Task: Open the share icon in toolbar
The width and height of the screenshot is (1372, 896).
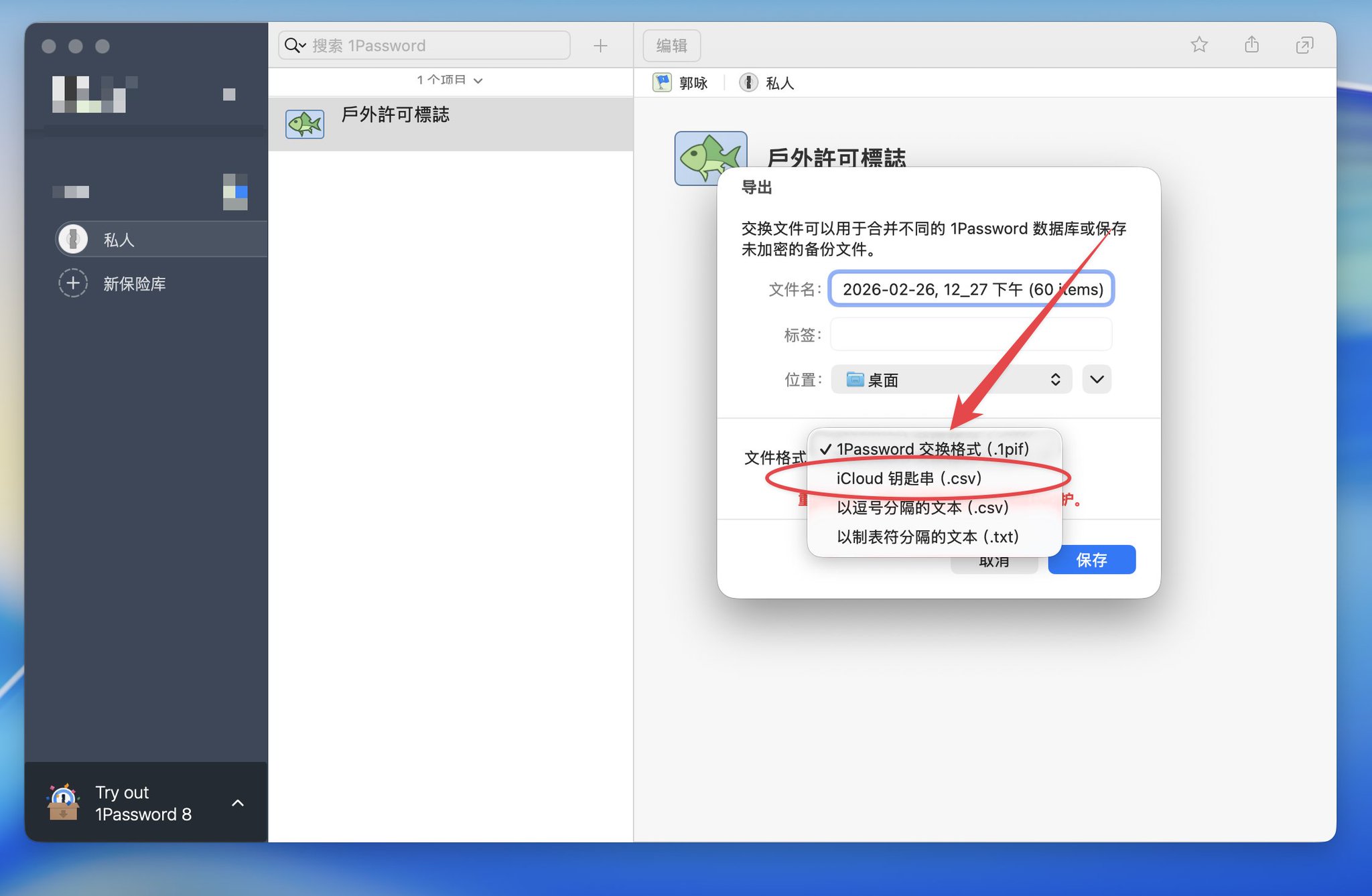Action: point(1251,45)
